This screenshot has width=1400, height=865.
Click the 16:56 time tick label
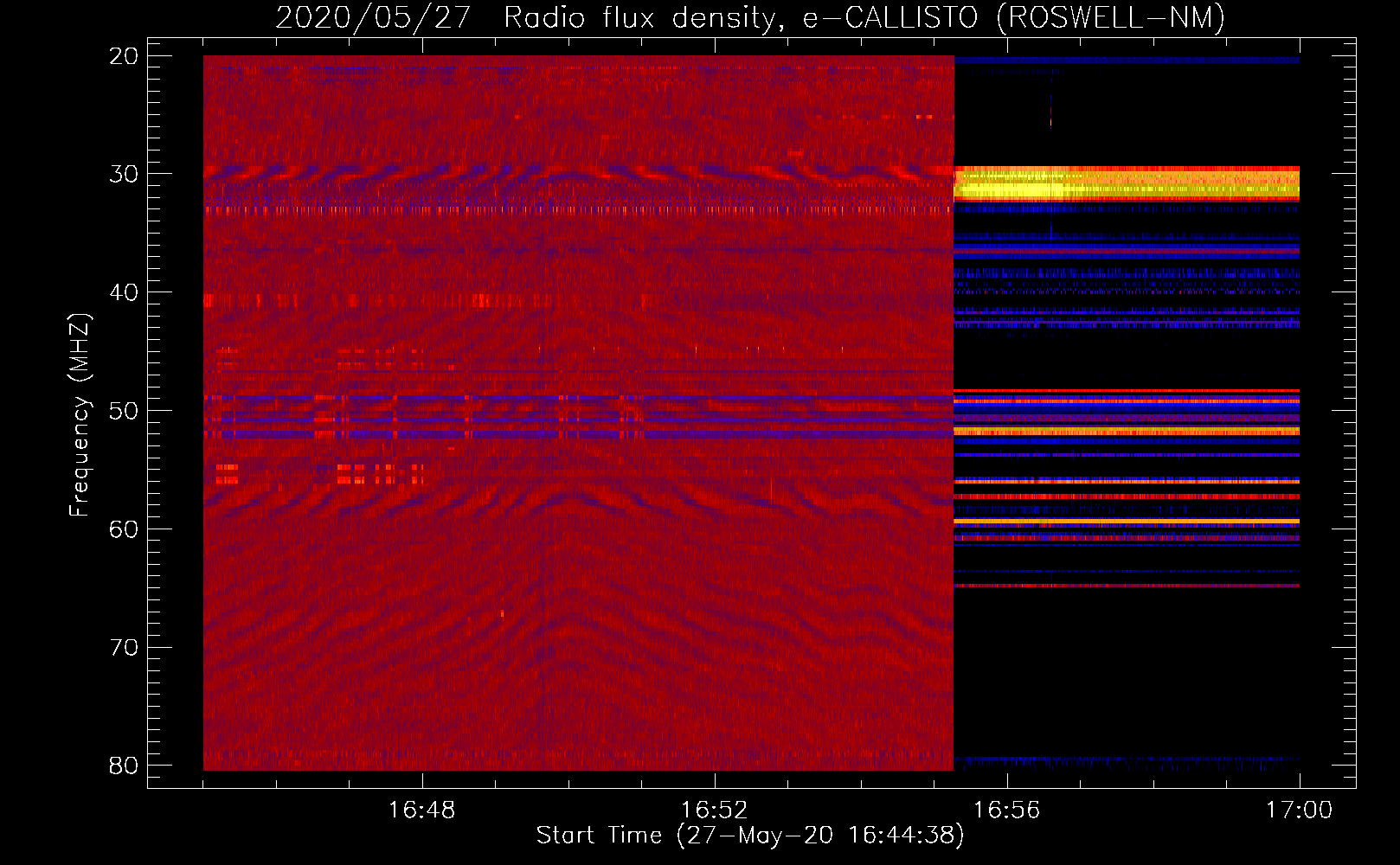point(1006,811)
